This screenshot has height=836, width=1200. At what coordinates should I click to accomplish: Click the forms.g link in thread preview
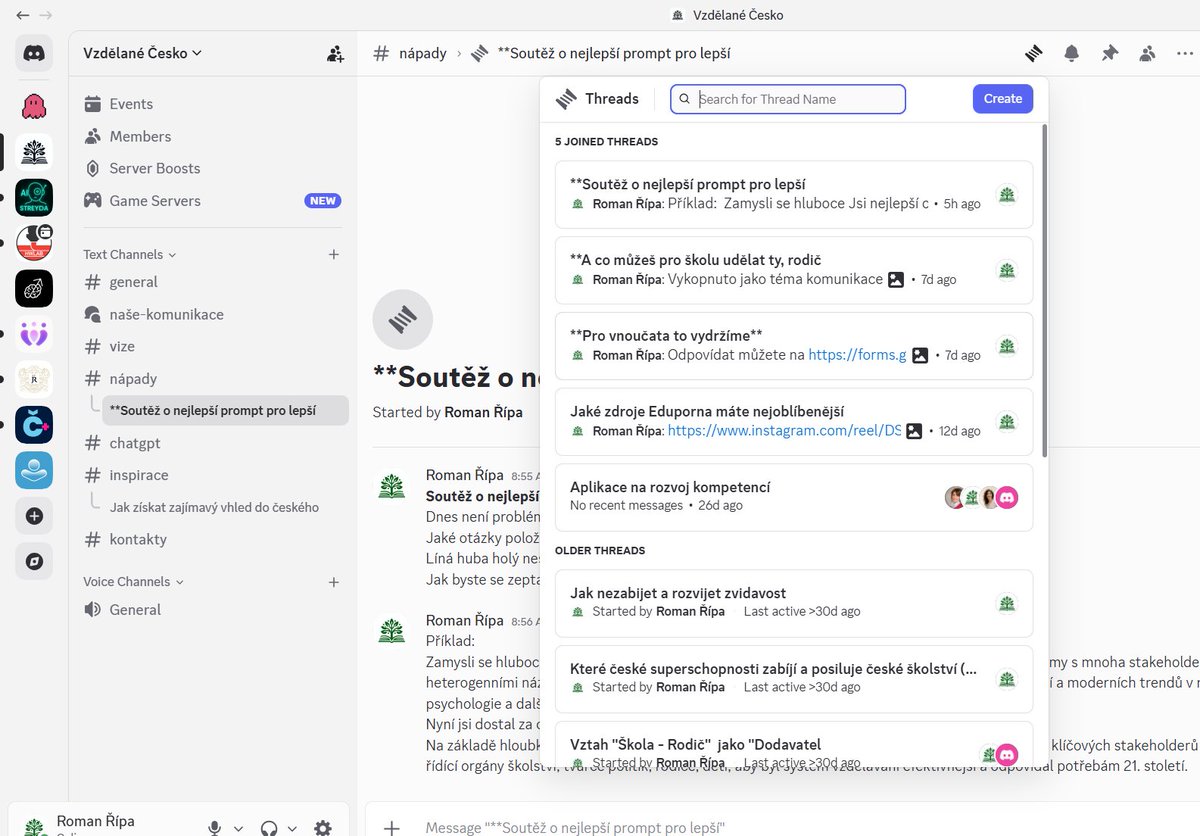click(x=857, y=355)
